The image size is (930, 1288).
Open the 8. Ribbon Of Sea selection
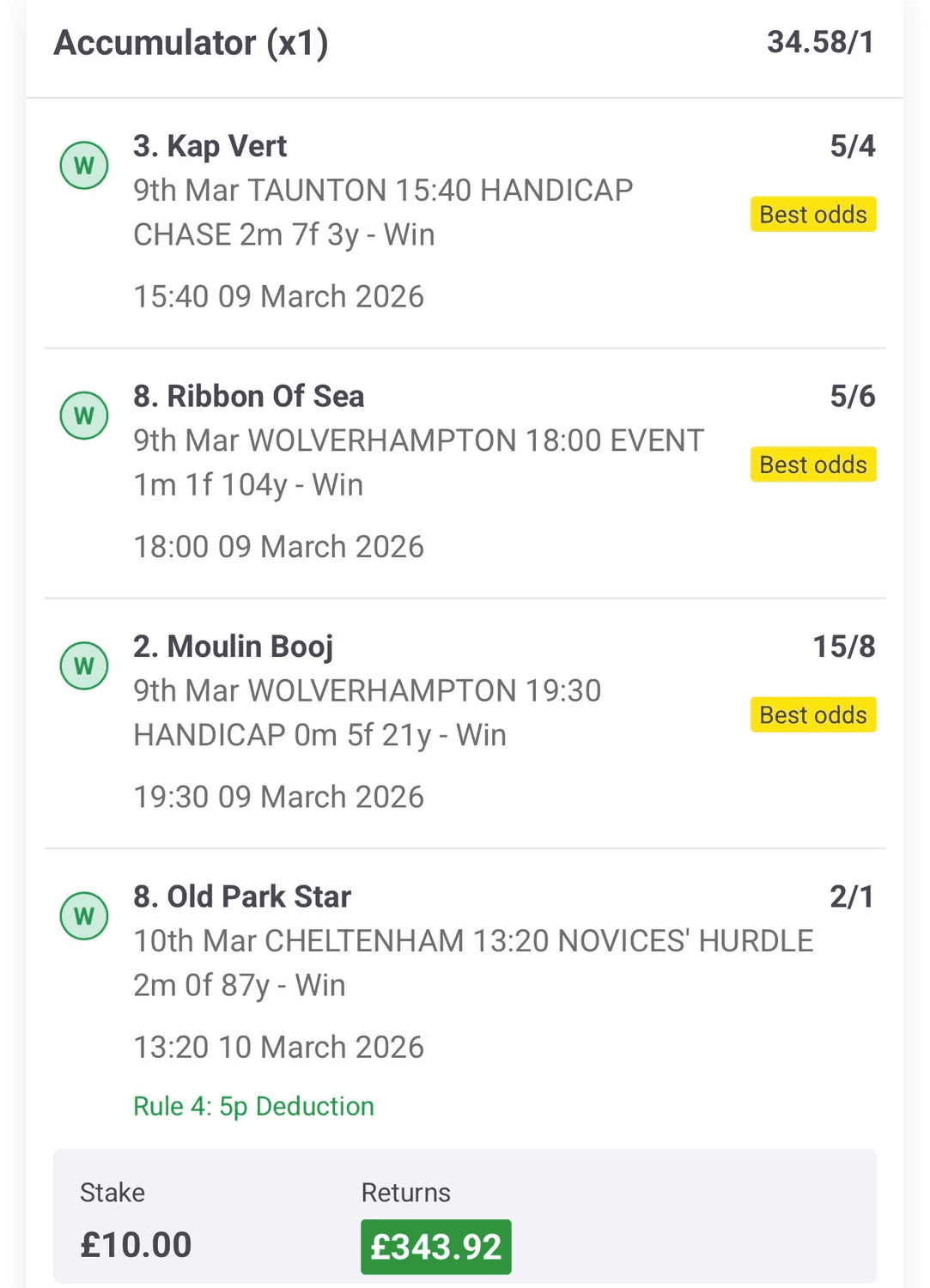pos(248,396)
